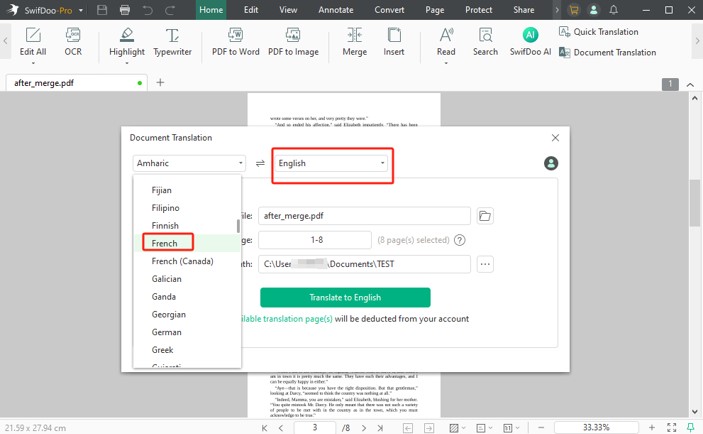703x434 pixels.
Task: Select the after_merge.pdf document tab
Action: tap(76, 83)
